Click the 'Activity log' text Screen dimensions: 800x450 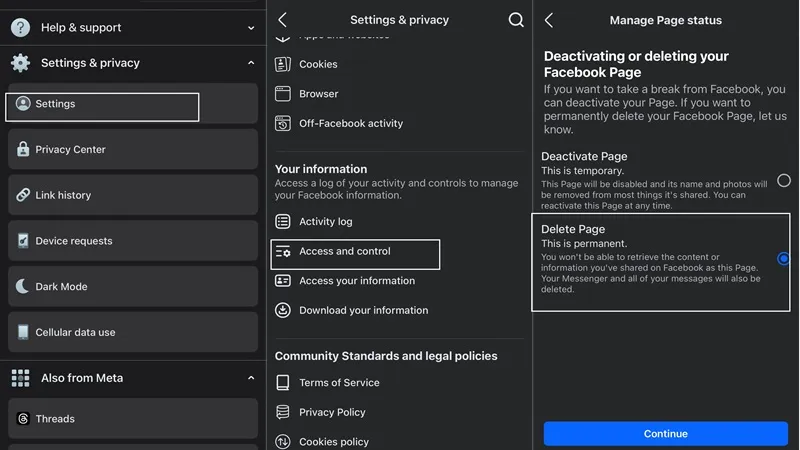click(x=326, y=221)
